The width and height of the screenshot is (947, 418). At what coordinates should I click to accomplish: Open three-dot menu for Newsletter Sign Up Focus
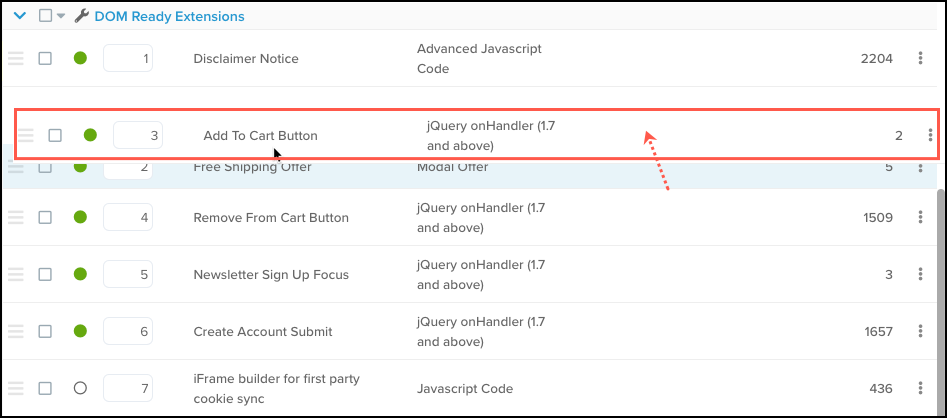tap(920, 274)
